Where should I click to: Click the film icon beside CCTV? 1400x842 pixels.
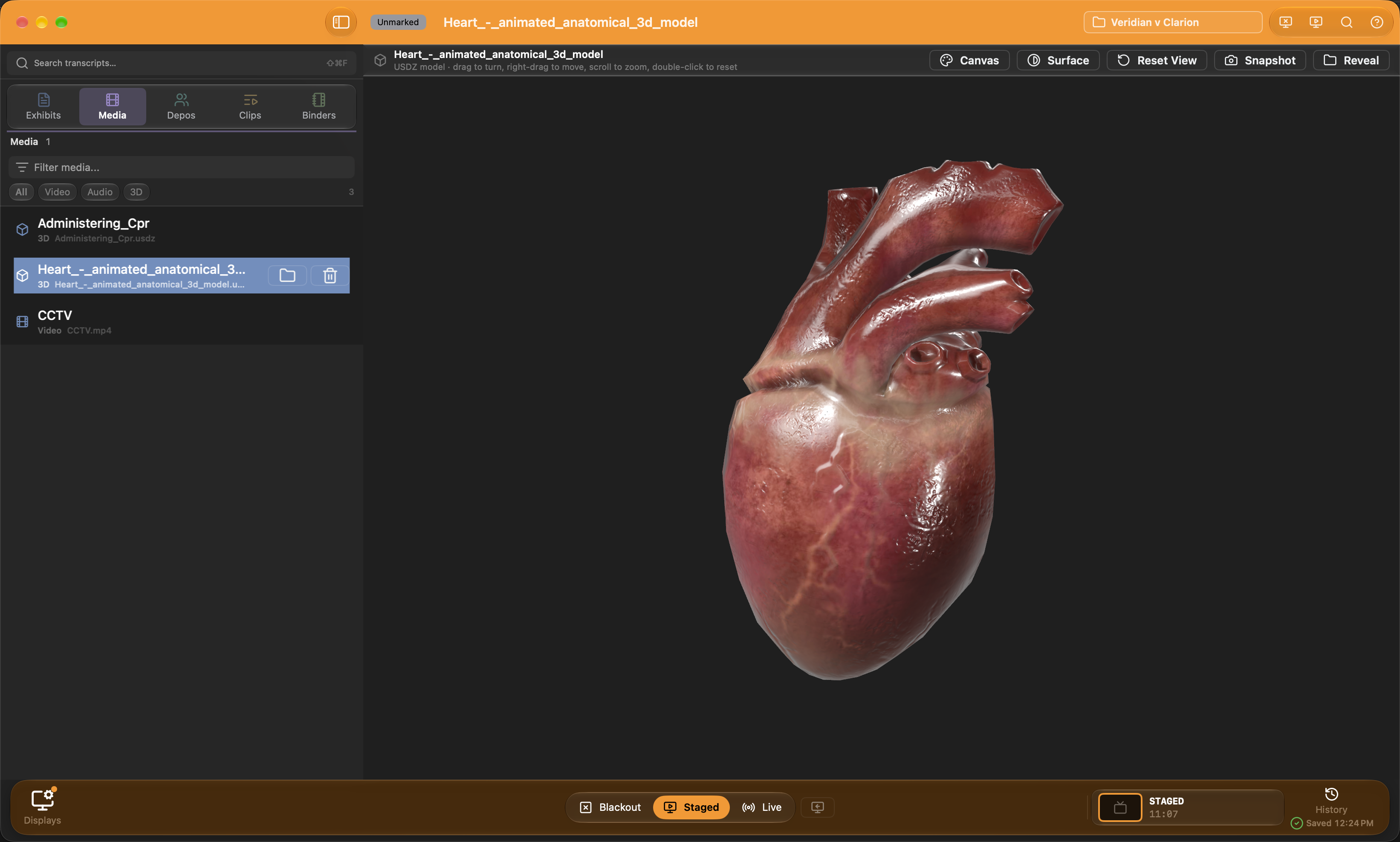coord(22,322)
